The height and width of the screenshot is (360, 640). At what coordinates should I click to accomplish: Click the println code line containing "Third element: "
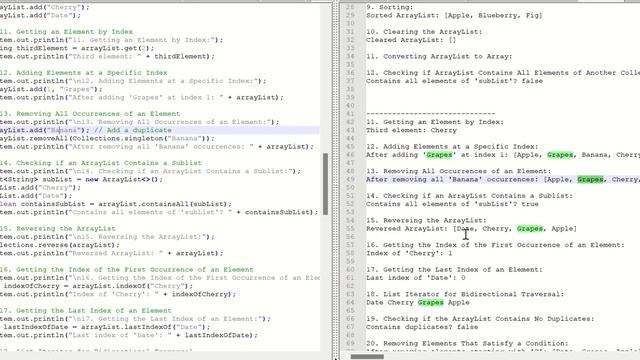[x=107, y=56]
